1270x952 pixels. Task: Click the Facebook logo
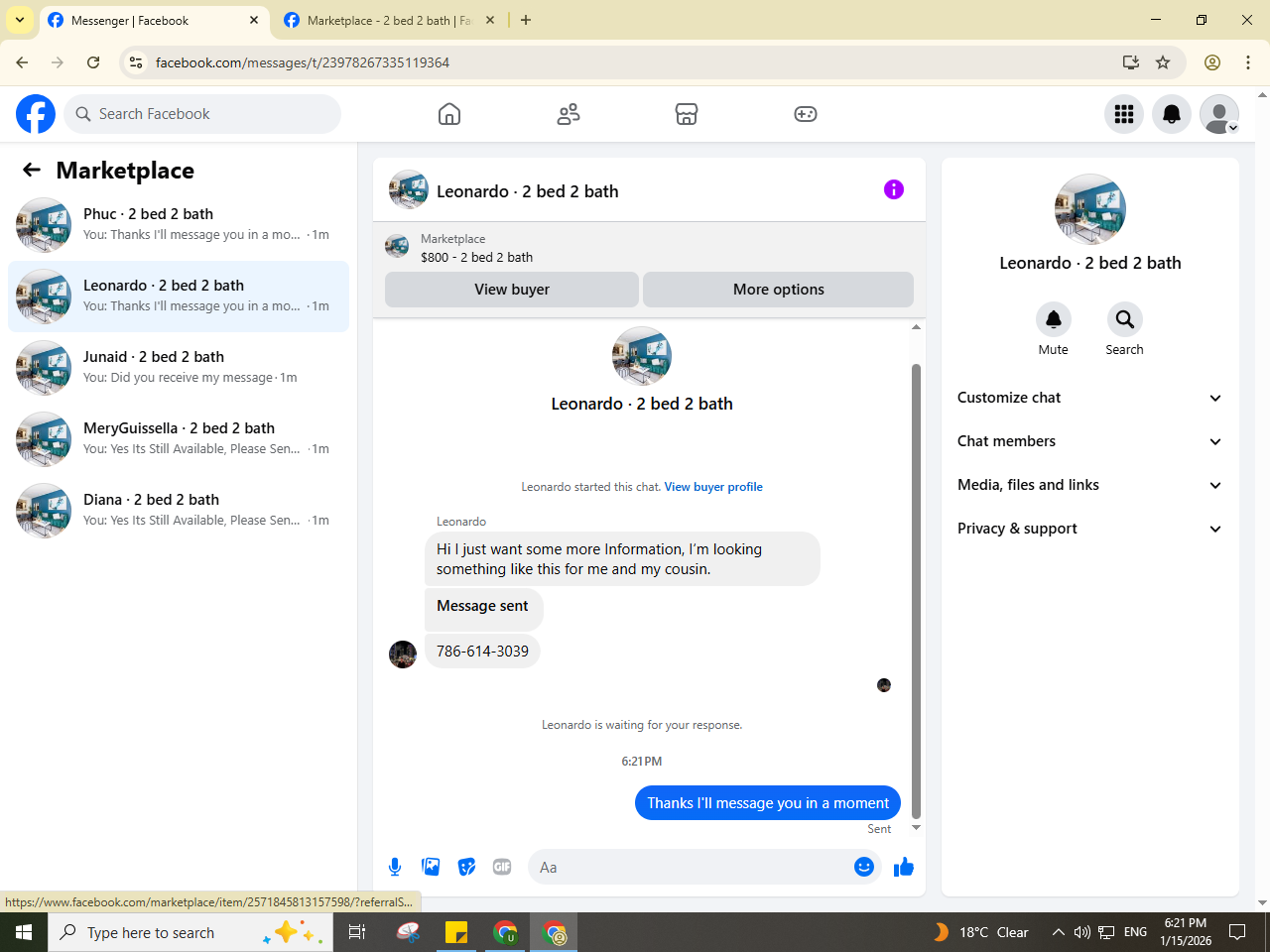[x=36, y=114]
